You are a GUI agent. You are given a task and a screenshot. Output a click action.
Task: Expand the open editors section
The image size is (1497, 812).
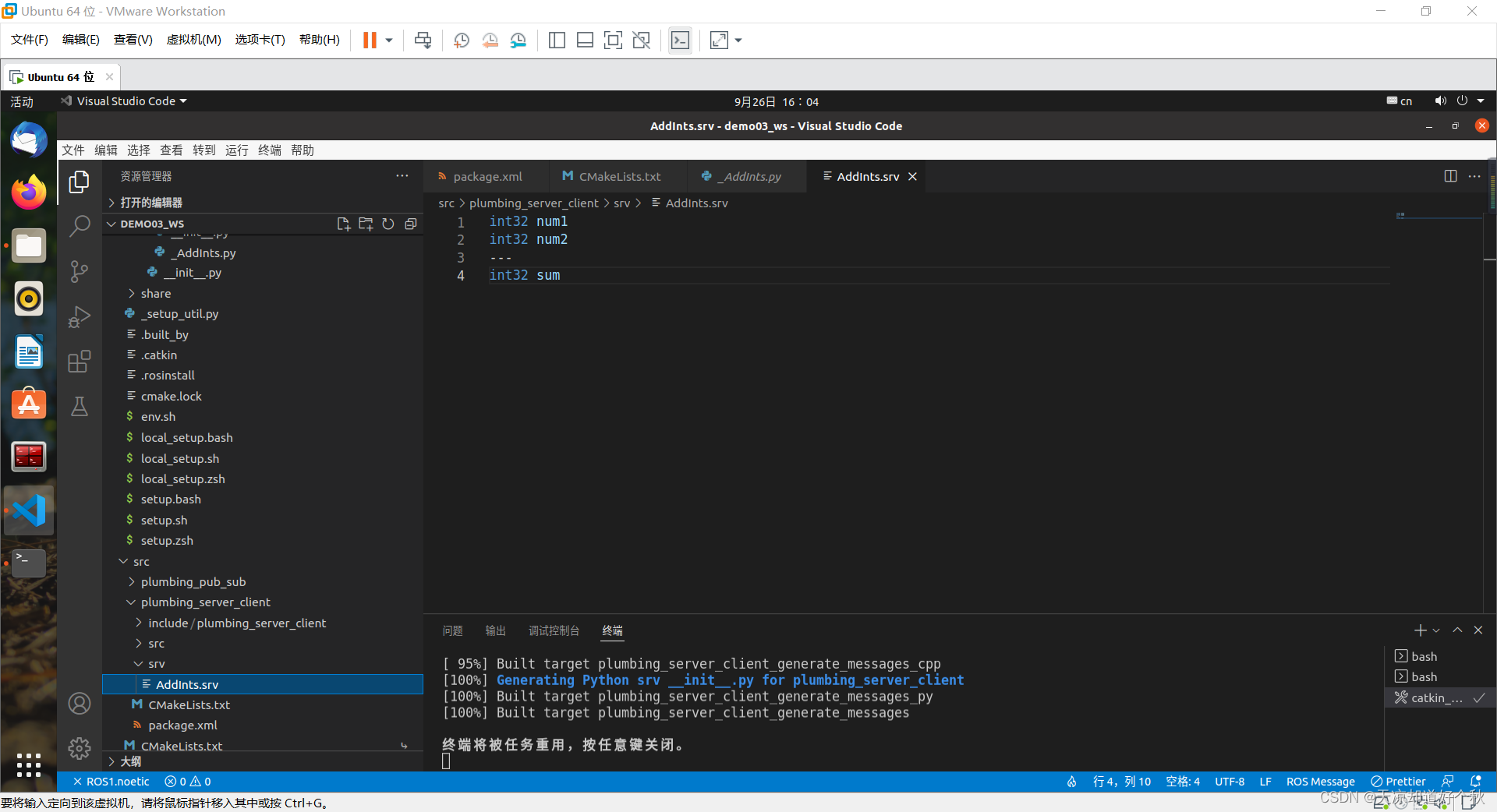(151, 203)
